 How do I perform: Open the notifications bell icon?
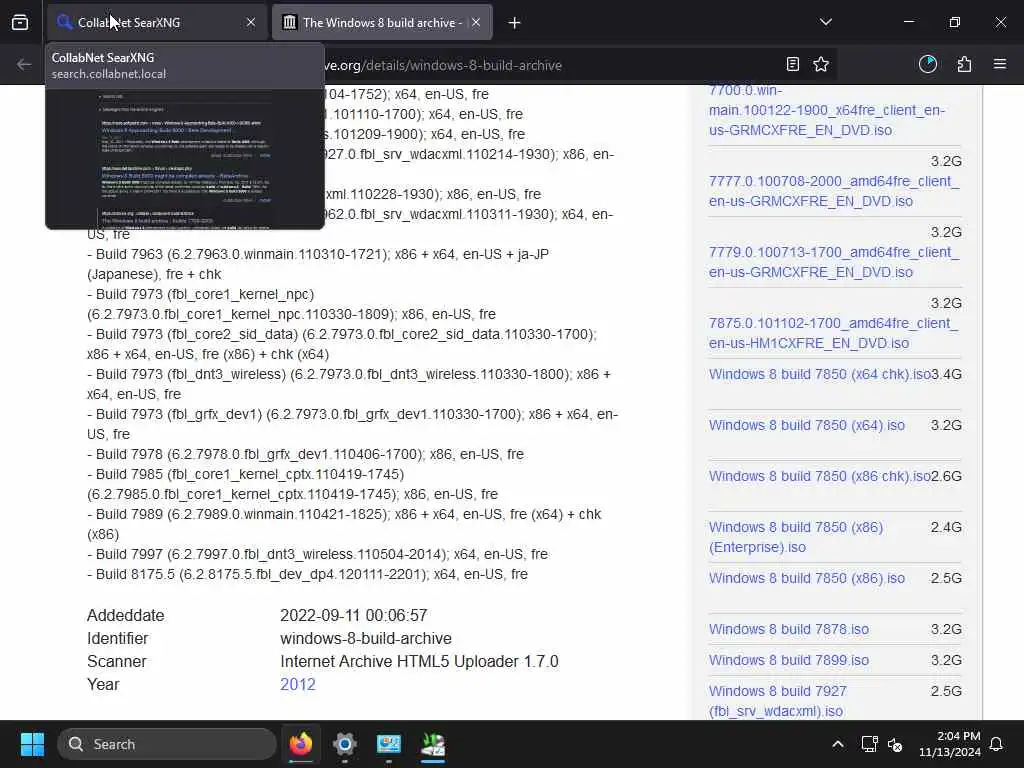pyautogui.click(x=997, y=744)
